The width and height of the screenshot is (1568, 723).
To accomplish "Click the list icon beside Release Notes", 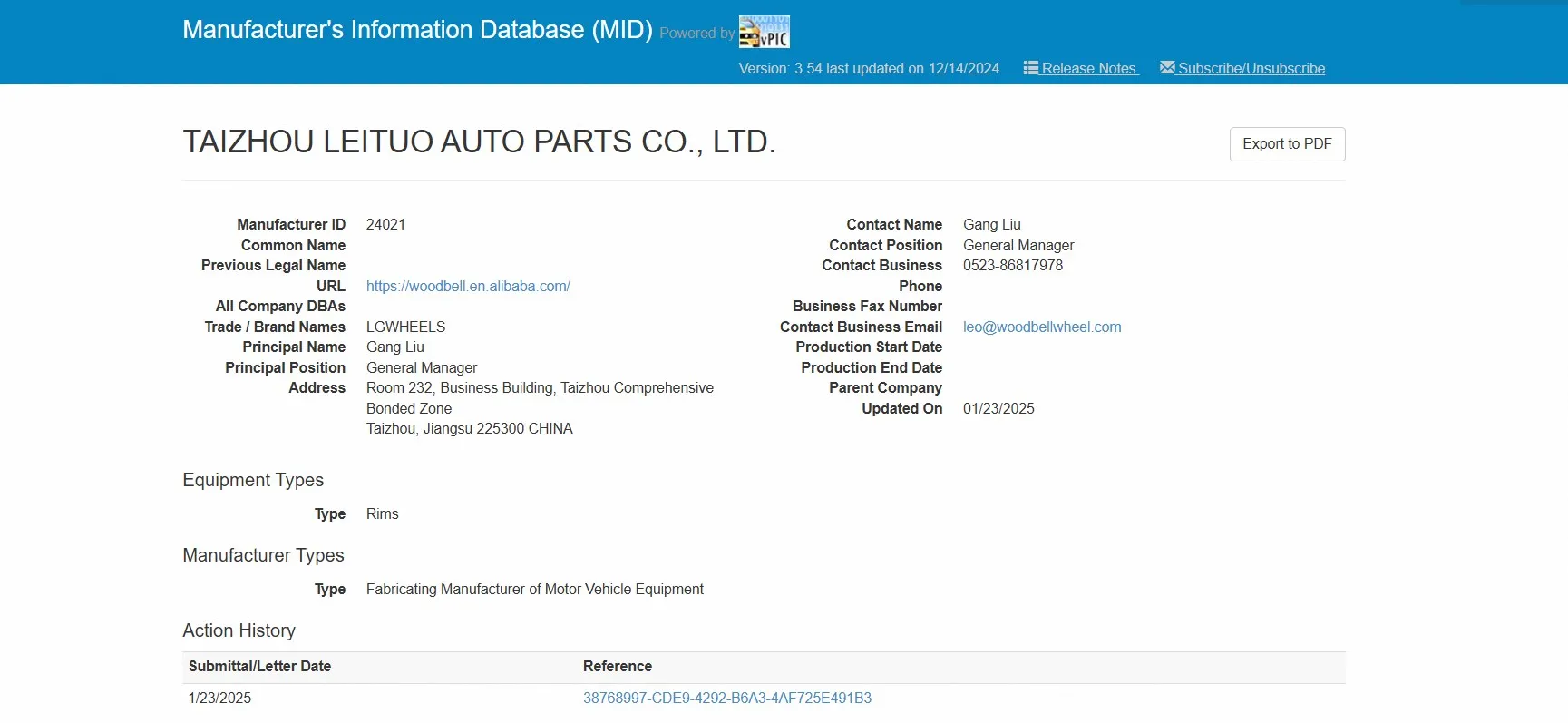I will (1030, 68).
